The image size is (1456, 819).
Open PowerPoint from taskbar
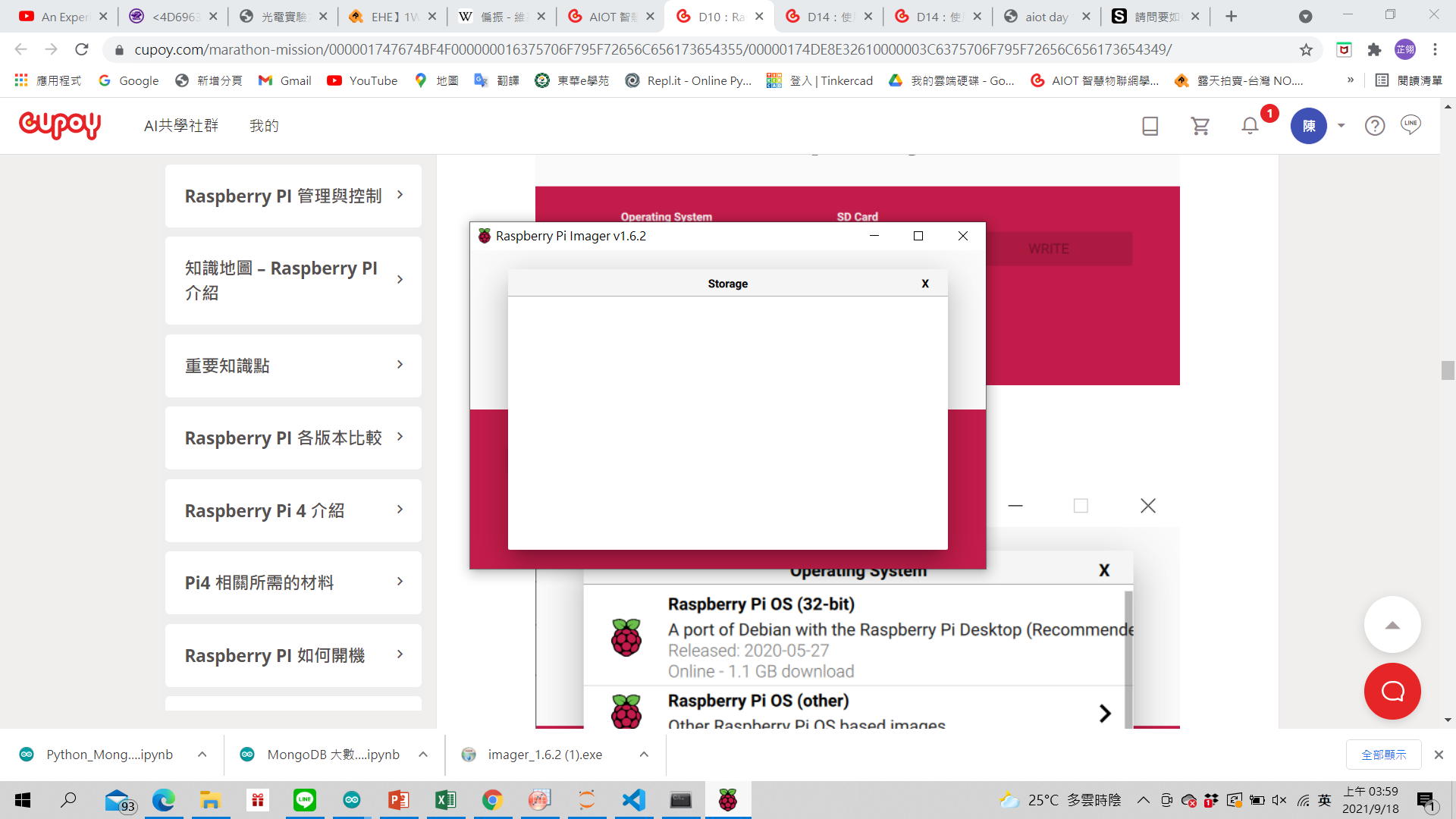(x=398, y=800)
